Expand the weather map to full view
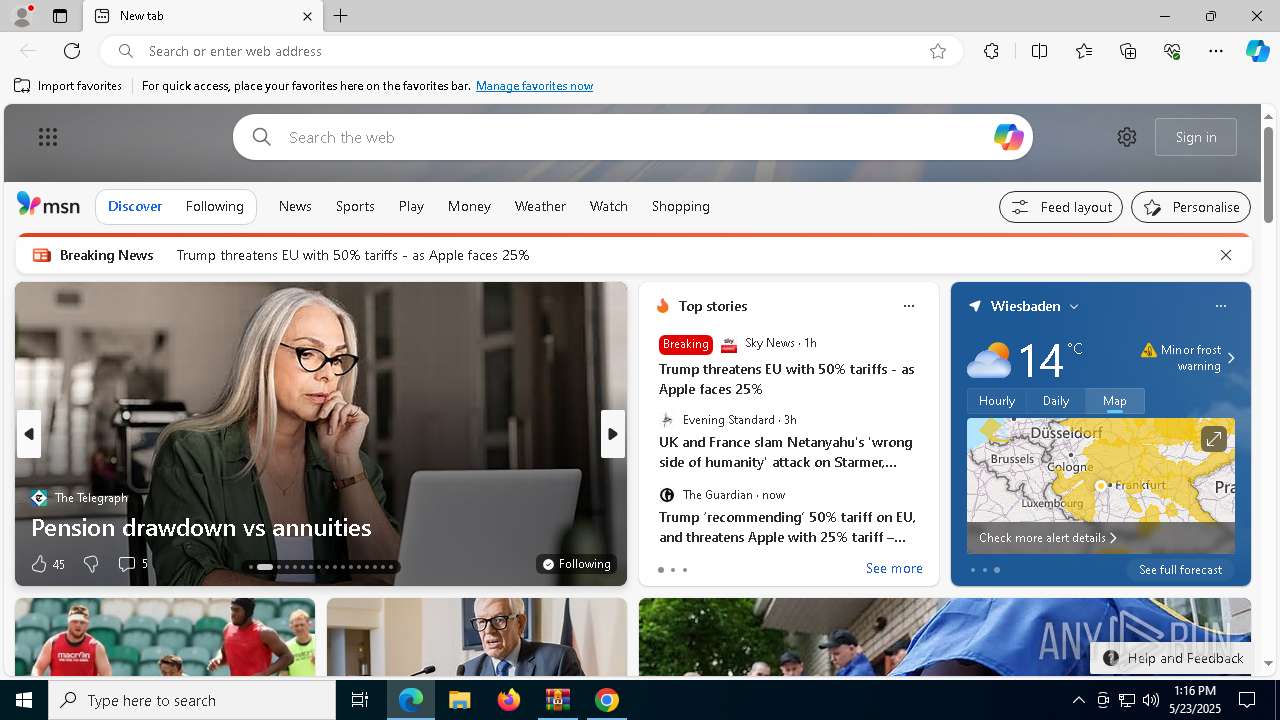 (x=1213, y=439)
